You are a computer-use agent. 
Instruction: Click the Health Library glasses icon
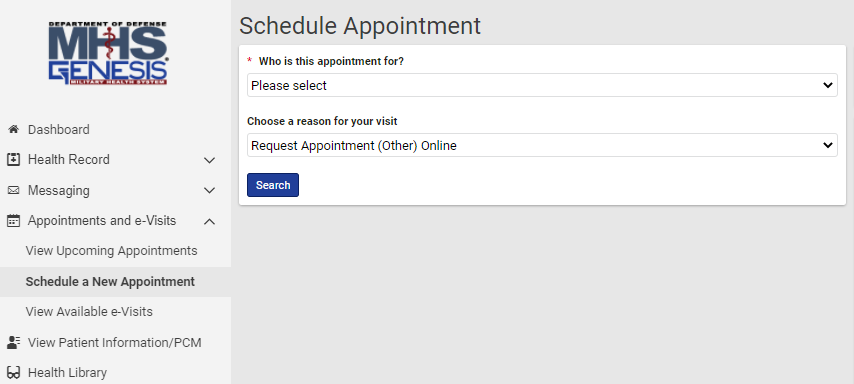point(14,373)
